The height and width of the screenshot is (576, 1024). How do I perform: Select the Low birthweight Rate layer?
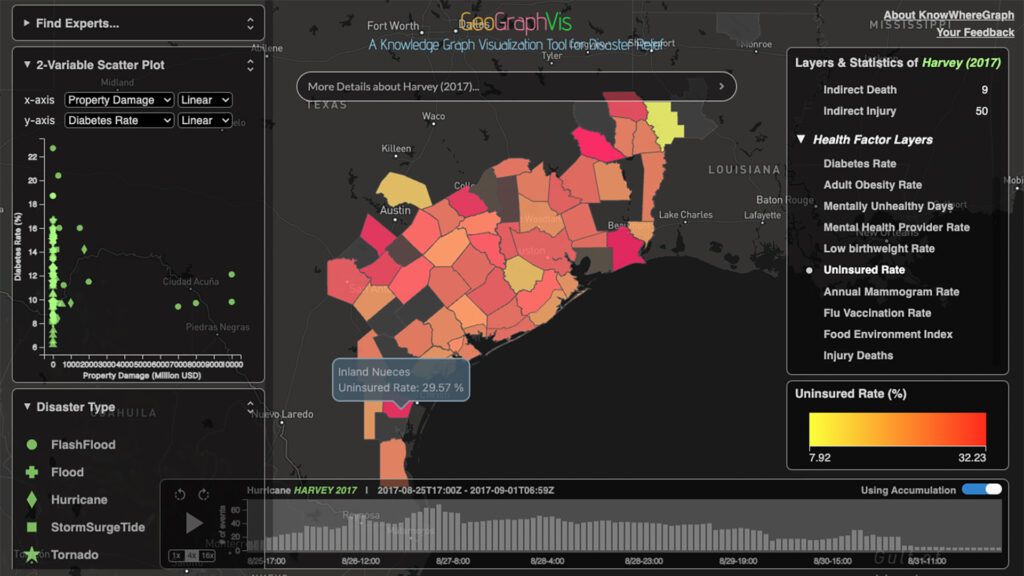click(x=878, y=249)
